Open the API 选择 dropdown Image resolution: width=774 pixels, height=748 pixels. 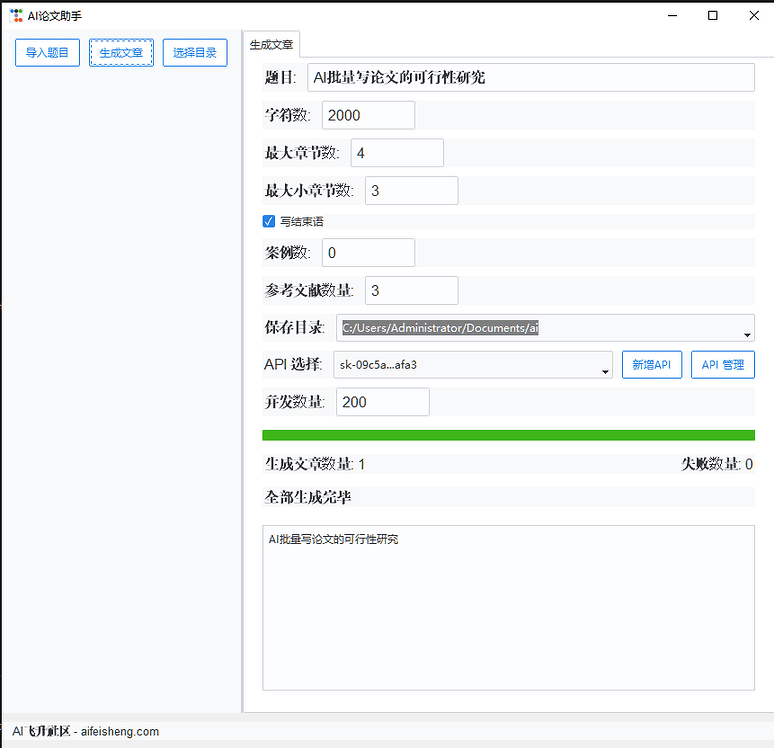coord(473,365)
